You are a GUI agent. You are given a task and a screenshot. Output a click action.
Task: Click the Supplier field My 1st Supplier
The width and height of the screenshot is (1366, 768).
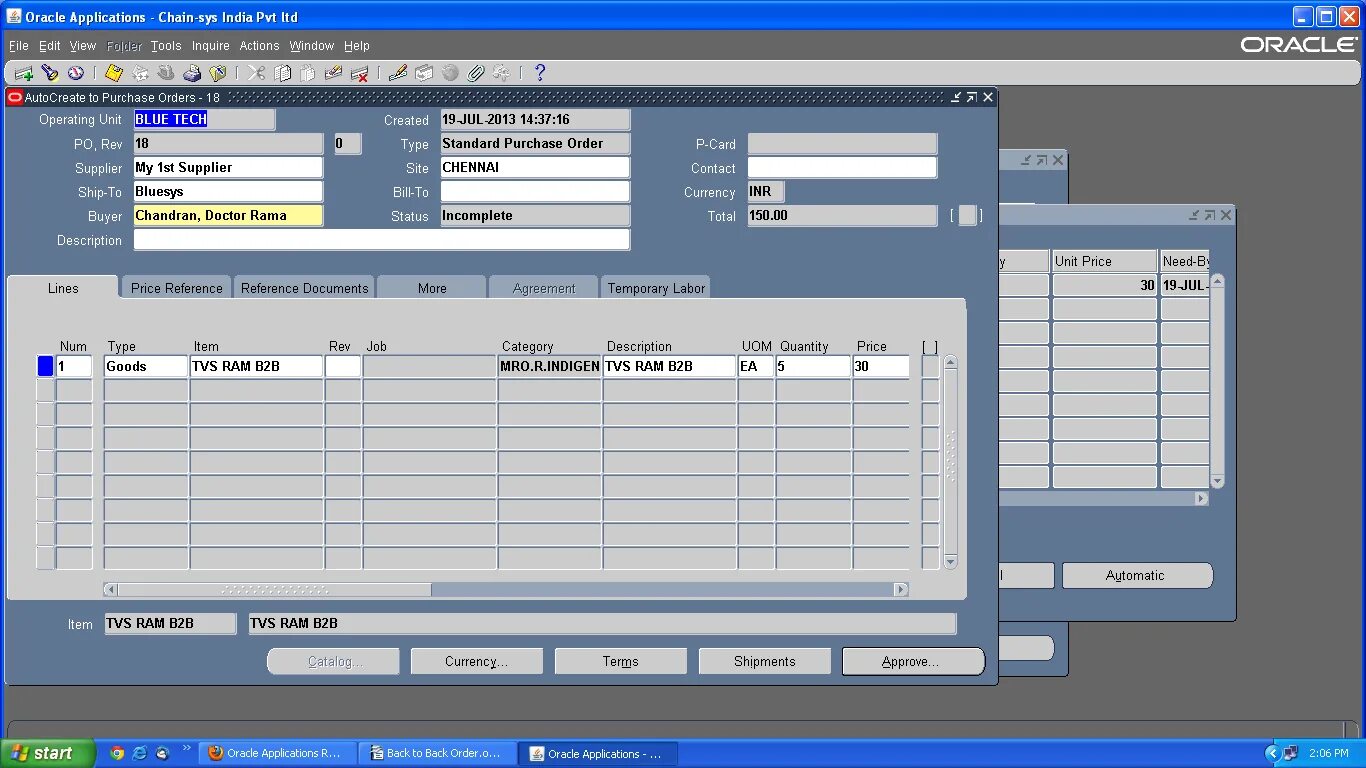point(228,167)
